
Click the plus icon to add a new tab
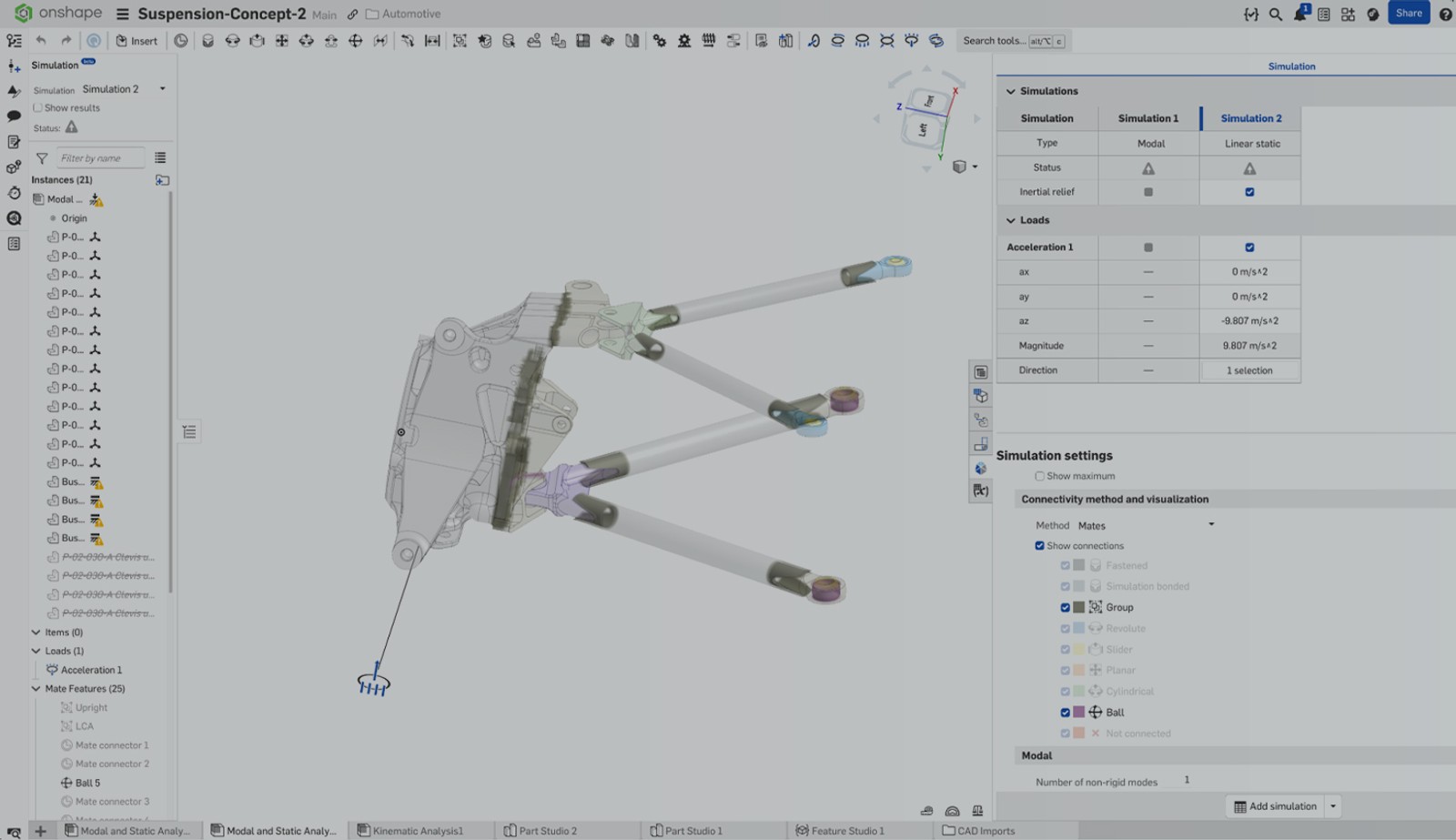40,831
